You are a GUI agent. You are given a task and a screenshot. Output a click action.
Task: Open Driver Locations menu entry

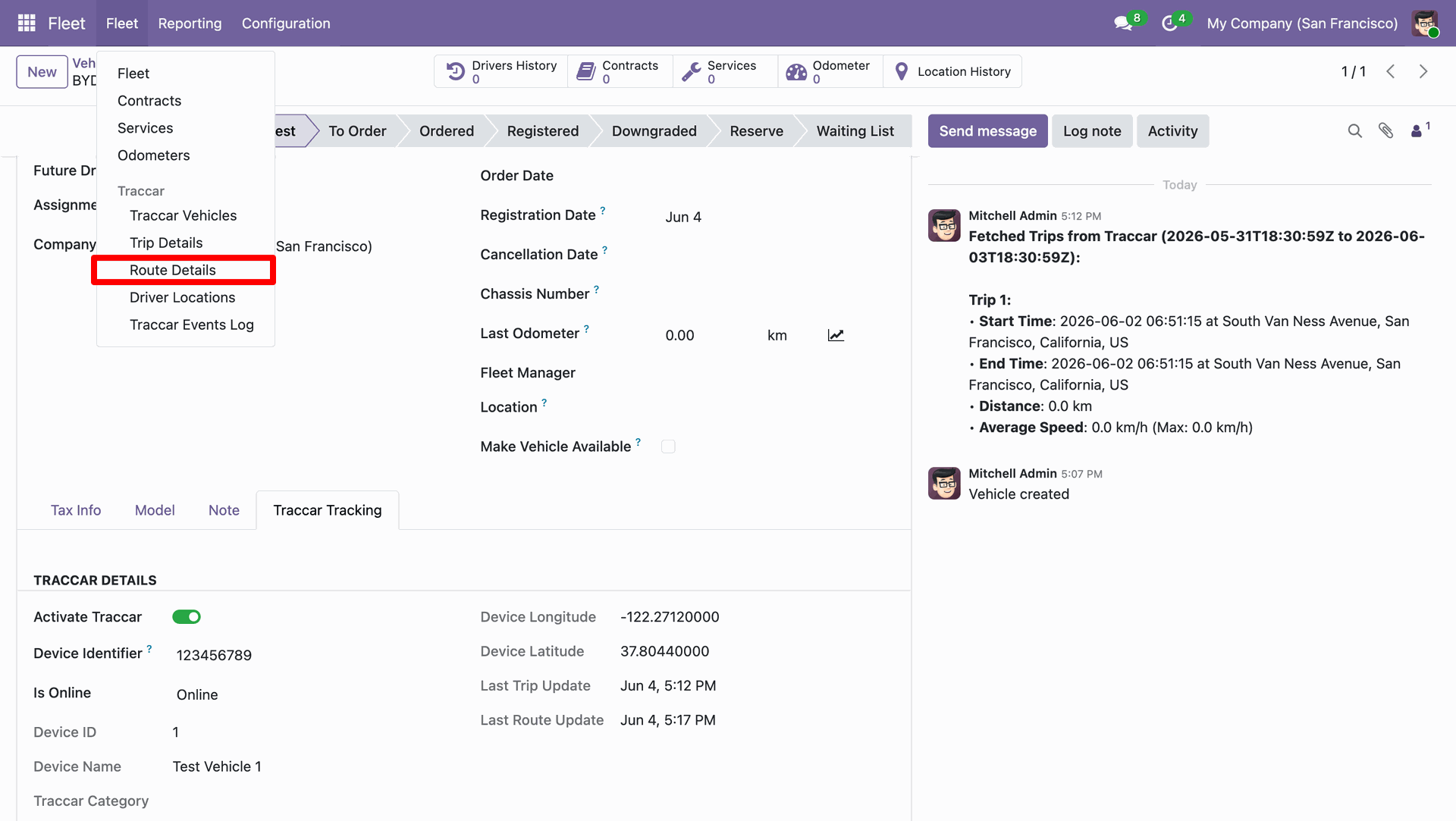[x=184, y=297]
